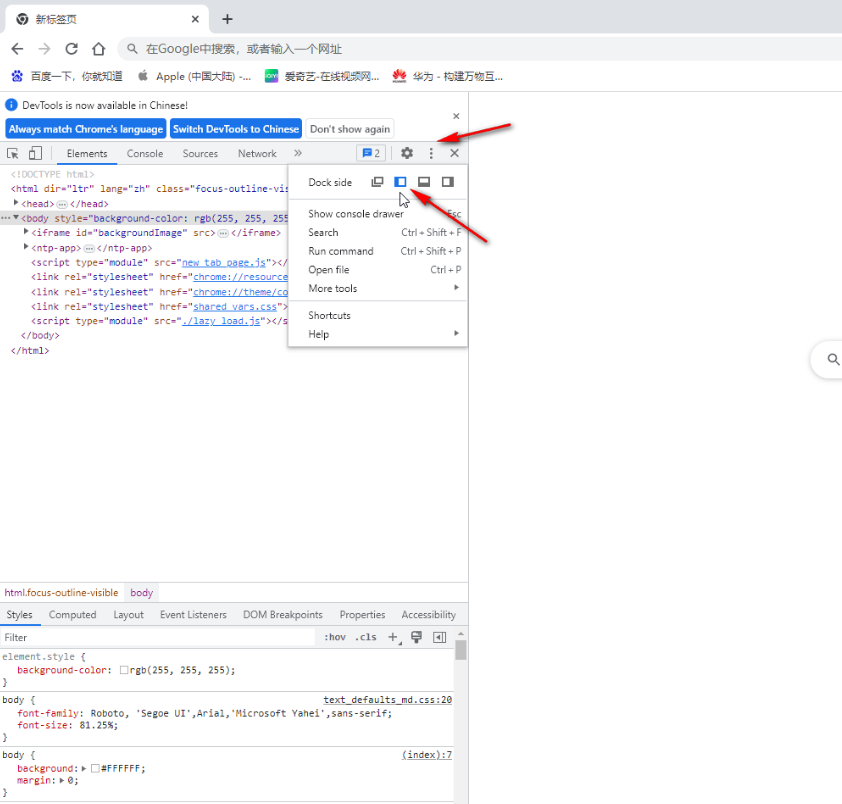
Task: Expand background shorthand property triangle
Action: click(x=84, y=769)
